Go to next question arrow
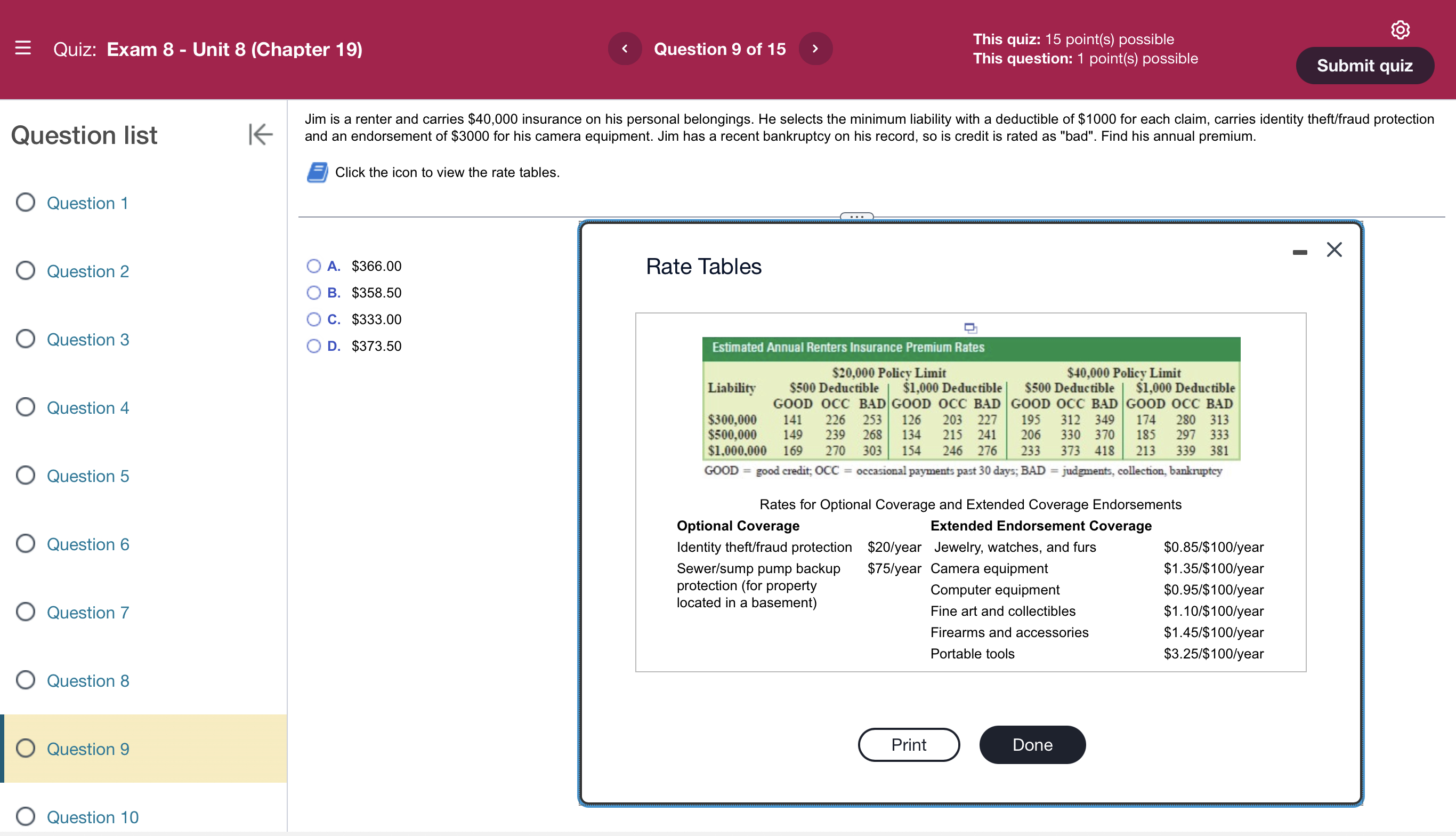1456x836 pixels. point(815,49)
